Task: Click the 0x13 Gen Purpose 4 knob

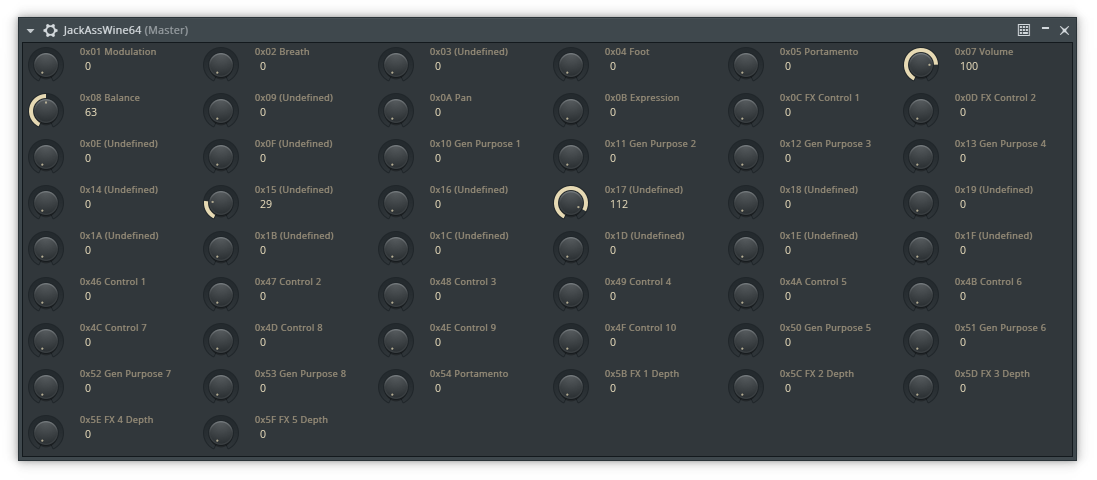Action: pos(921,157)
